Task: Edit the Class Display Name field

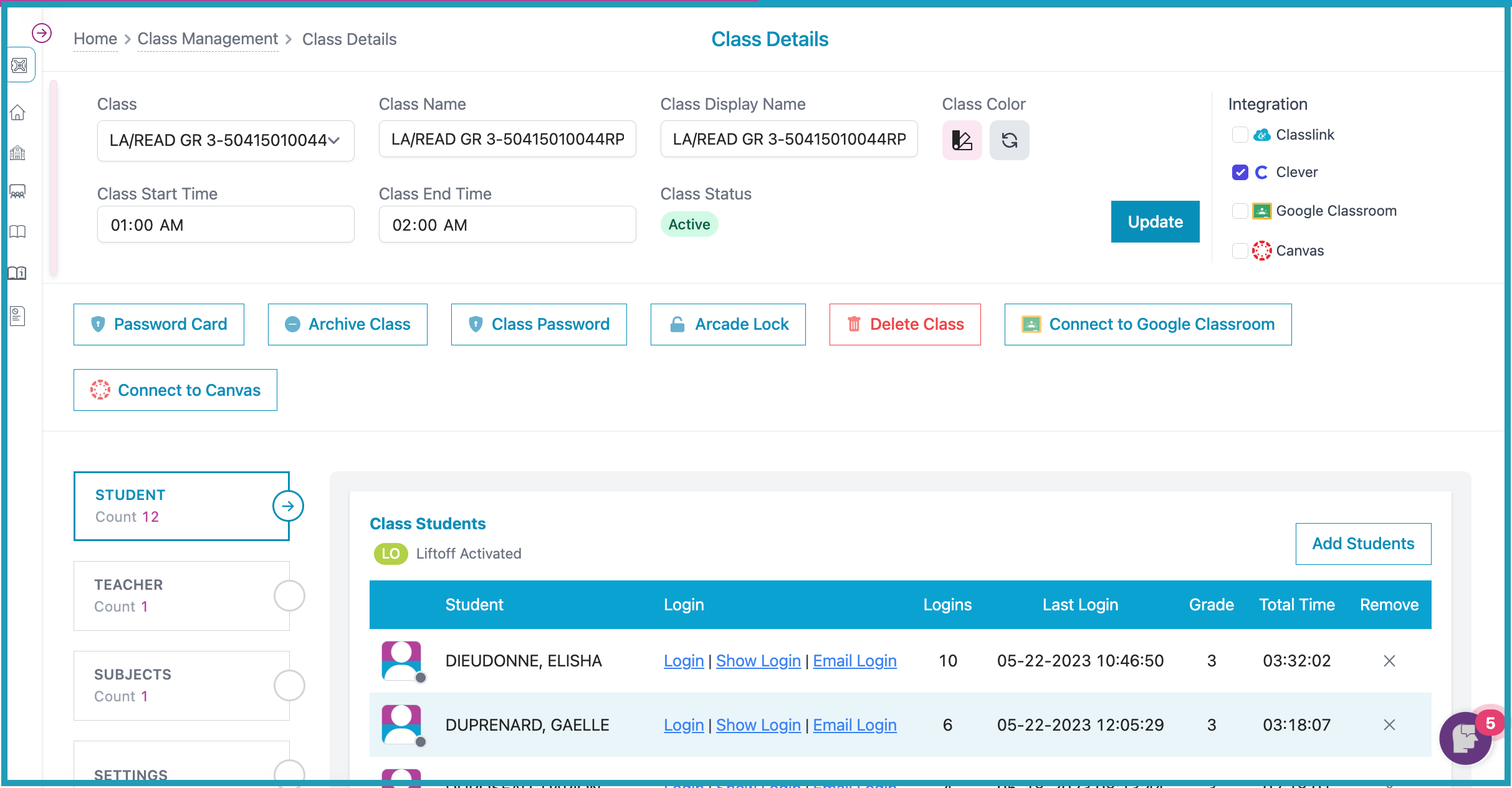Action: pyautogui.click(x=789, y=139)
